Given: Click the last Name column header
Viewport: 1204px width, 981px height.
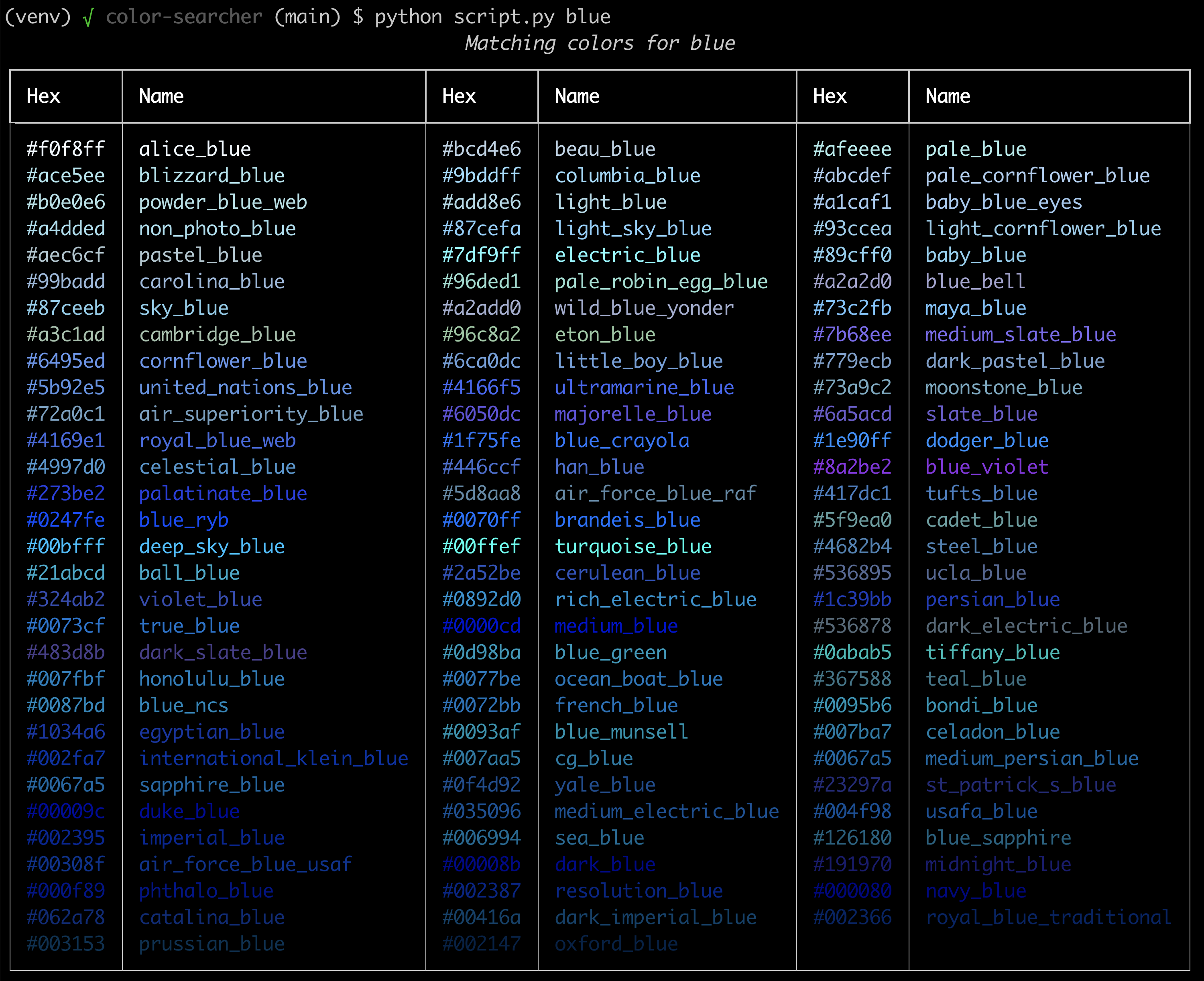Looking at the screenshot, I should point(948,96).
